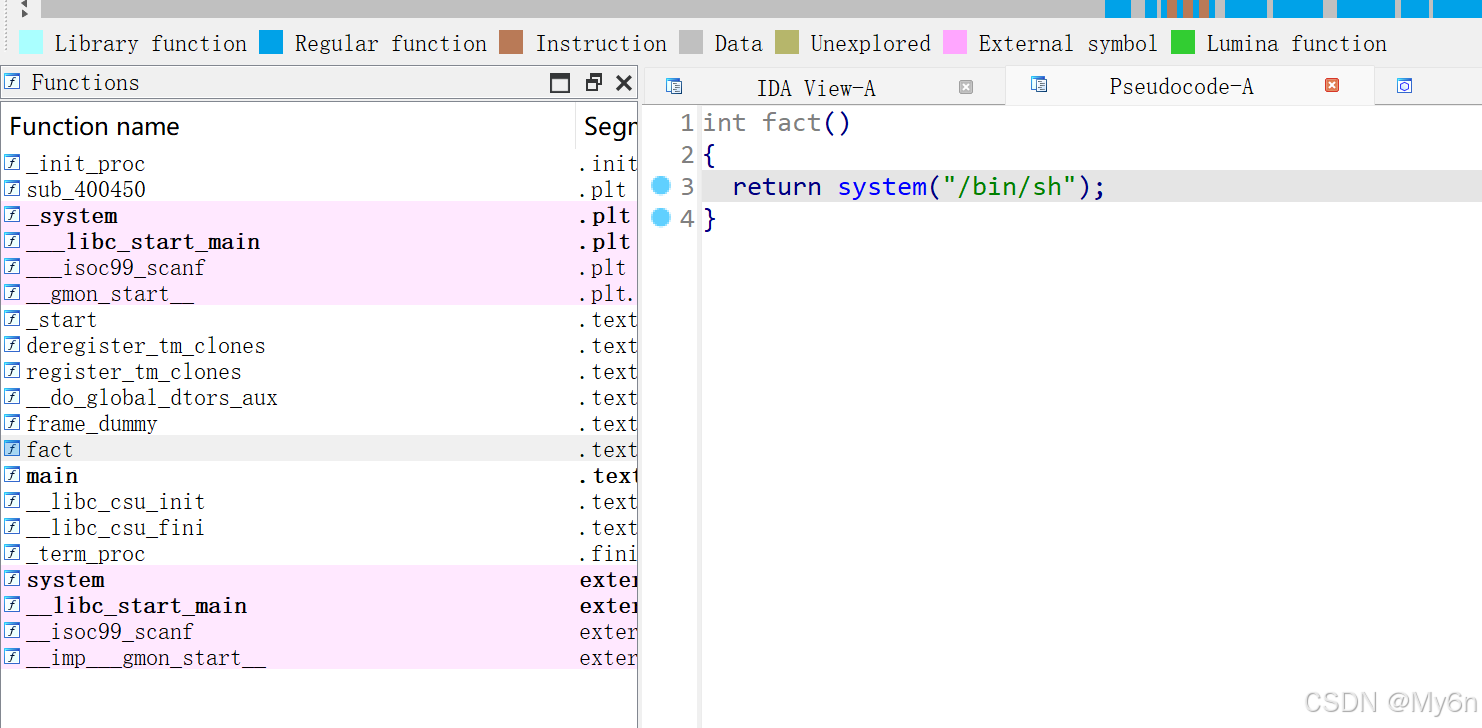Click function icon beside _start
This screenshot has width=1482, height=728.
12,319
